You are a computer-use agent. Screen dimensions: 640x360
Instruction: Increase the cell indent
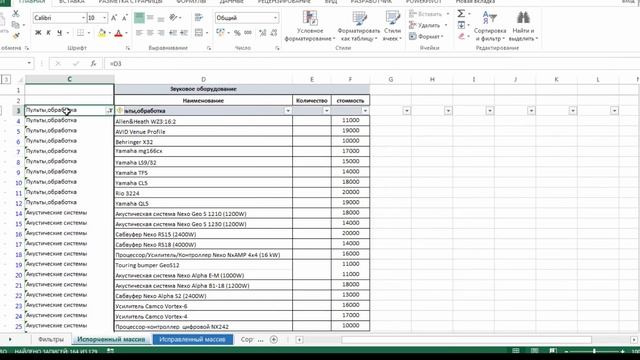pyautogui.click(x=184, y=33)
